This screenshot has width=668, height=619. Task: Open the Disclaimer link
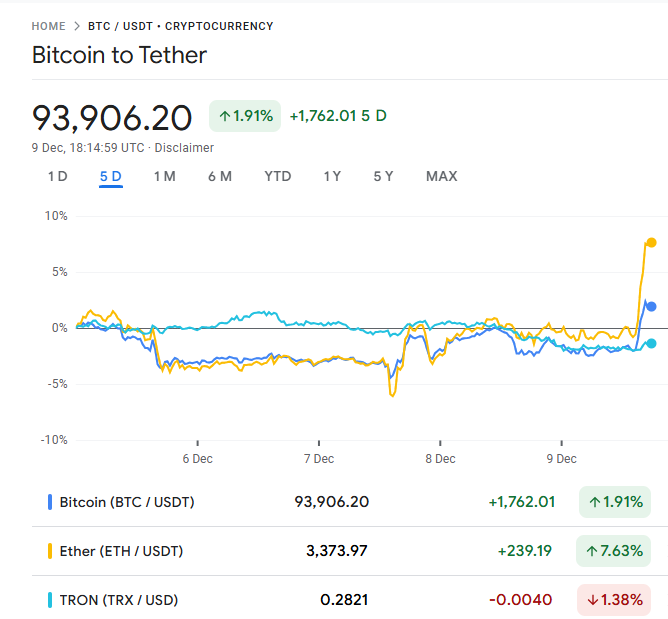[x=184, y=148]
